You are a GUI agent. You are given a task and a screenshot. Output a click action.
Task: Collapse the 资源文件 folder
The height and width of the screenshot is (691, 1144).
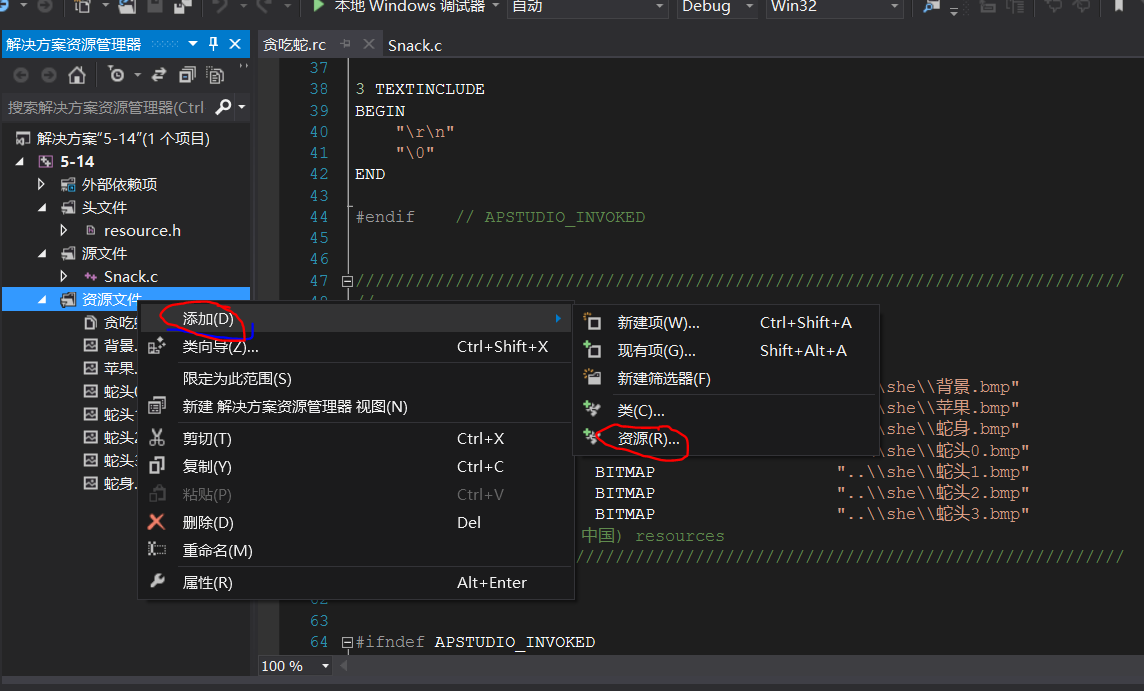click(43, 300)
